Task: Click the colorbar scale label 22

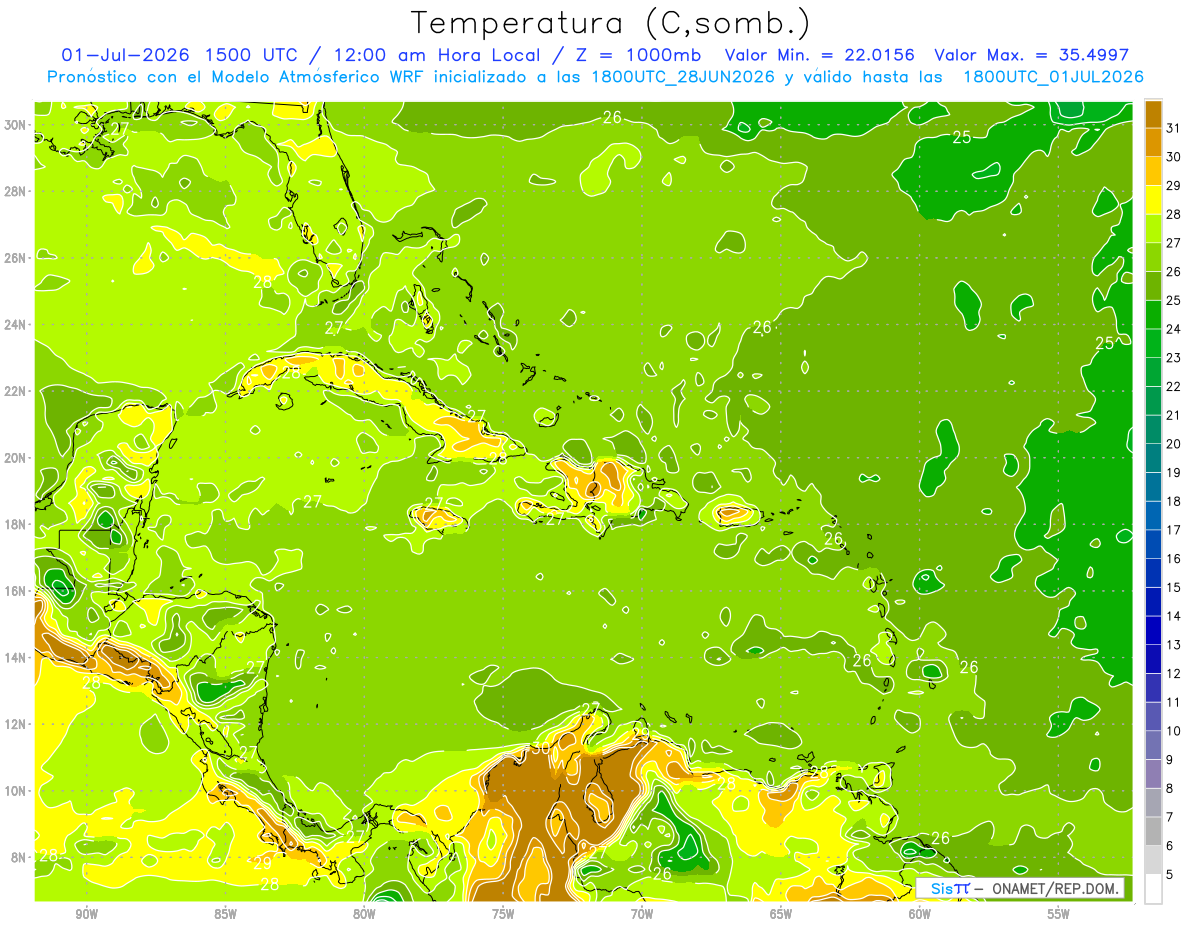Action: tap(1173, 386)
